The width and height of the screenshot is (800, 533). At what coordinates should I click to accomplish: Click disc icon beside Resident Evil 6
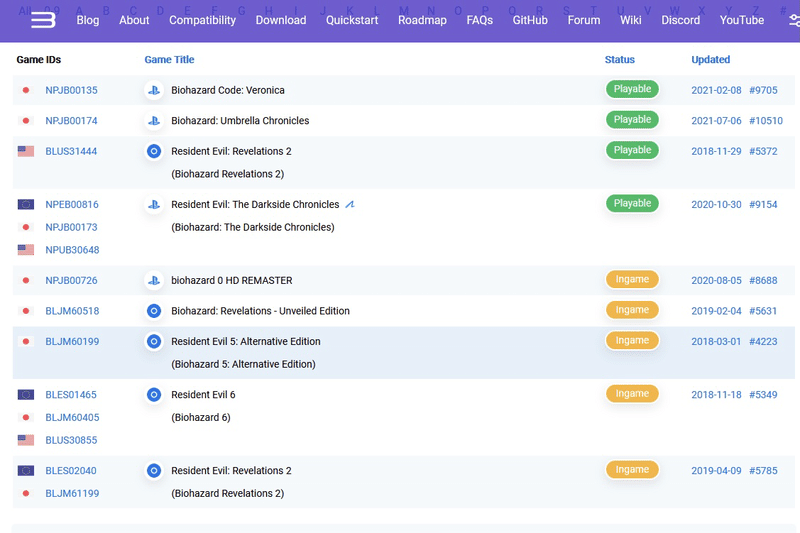point(154,395)
